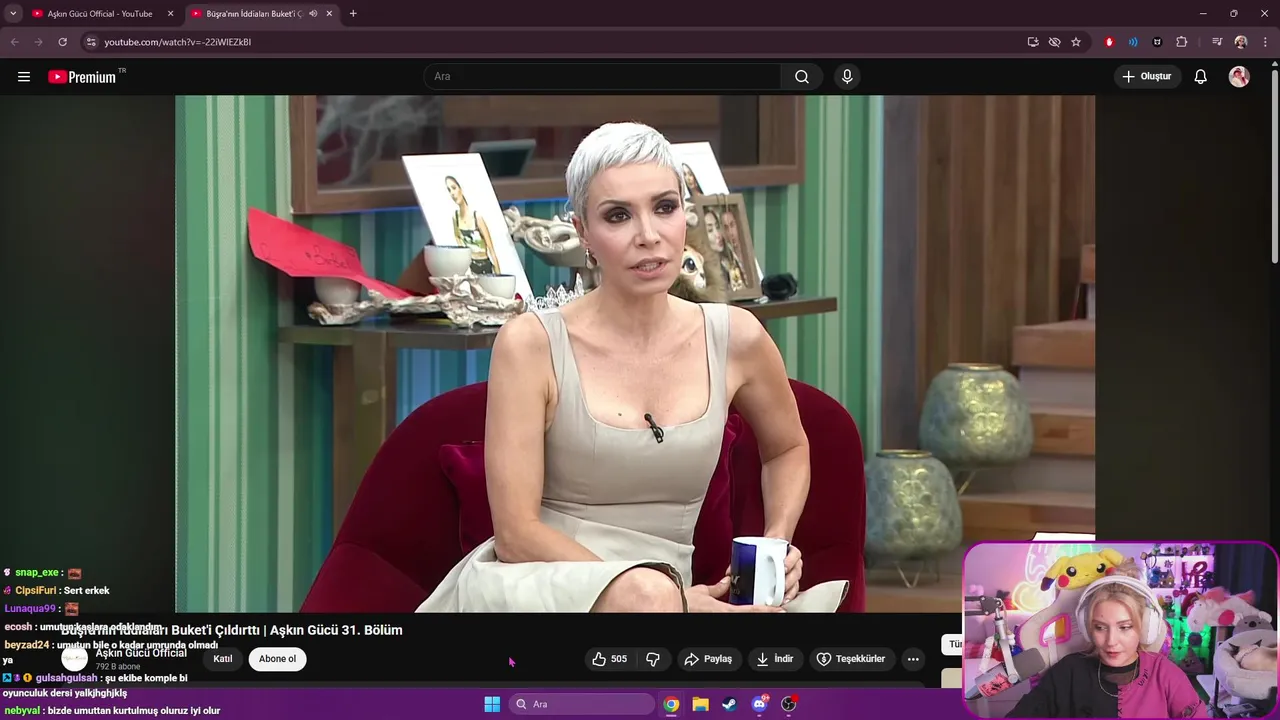Image resolution: width=1280 pixels, height=720 pixels.
Task: Close the Aşkın Gücü Official tab
Action: [170, 14]
